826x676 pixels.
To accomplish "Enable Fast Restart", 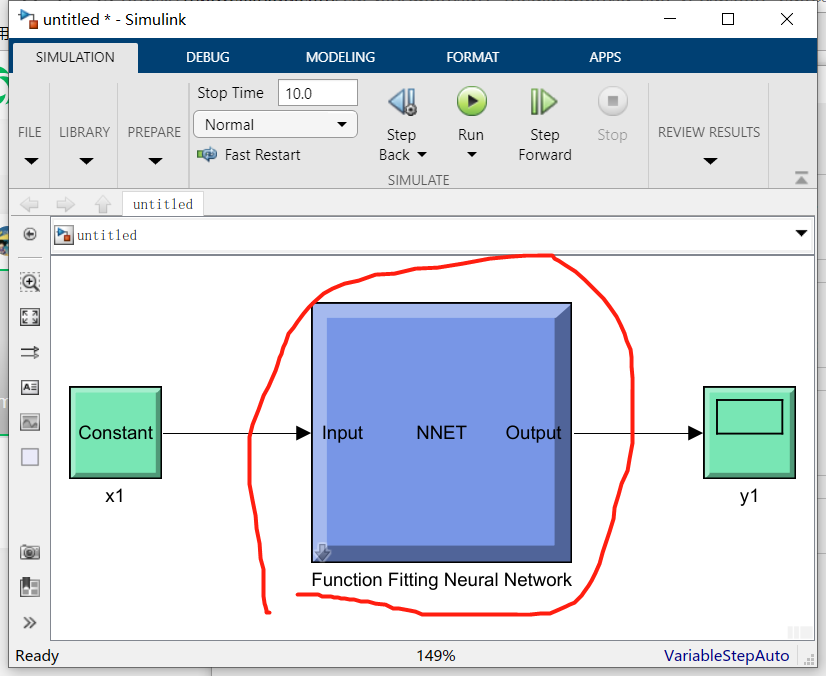I will 249,154.
